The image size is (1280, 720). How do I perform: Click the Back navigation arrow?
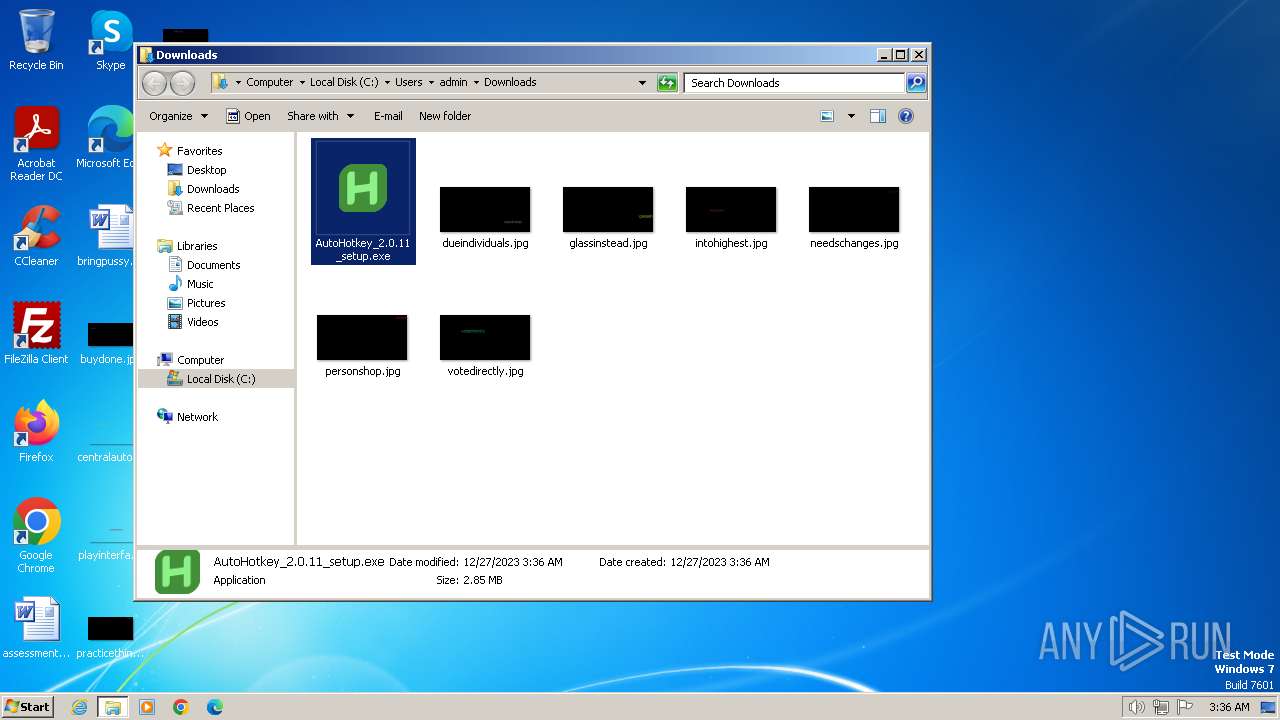[x=154, y=83]
